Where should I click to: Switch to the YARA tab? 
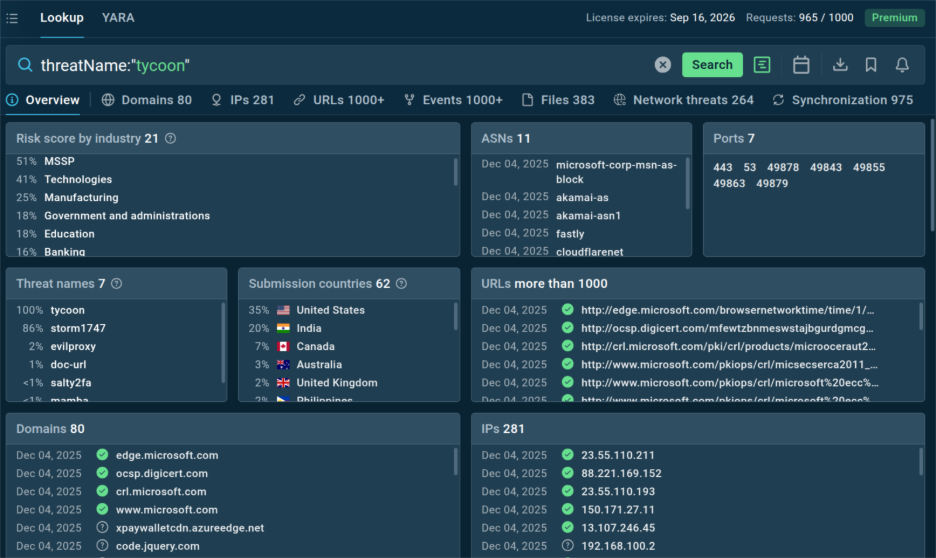click(x=118, y=18)
